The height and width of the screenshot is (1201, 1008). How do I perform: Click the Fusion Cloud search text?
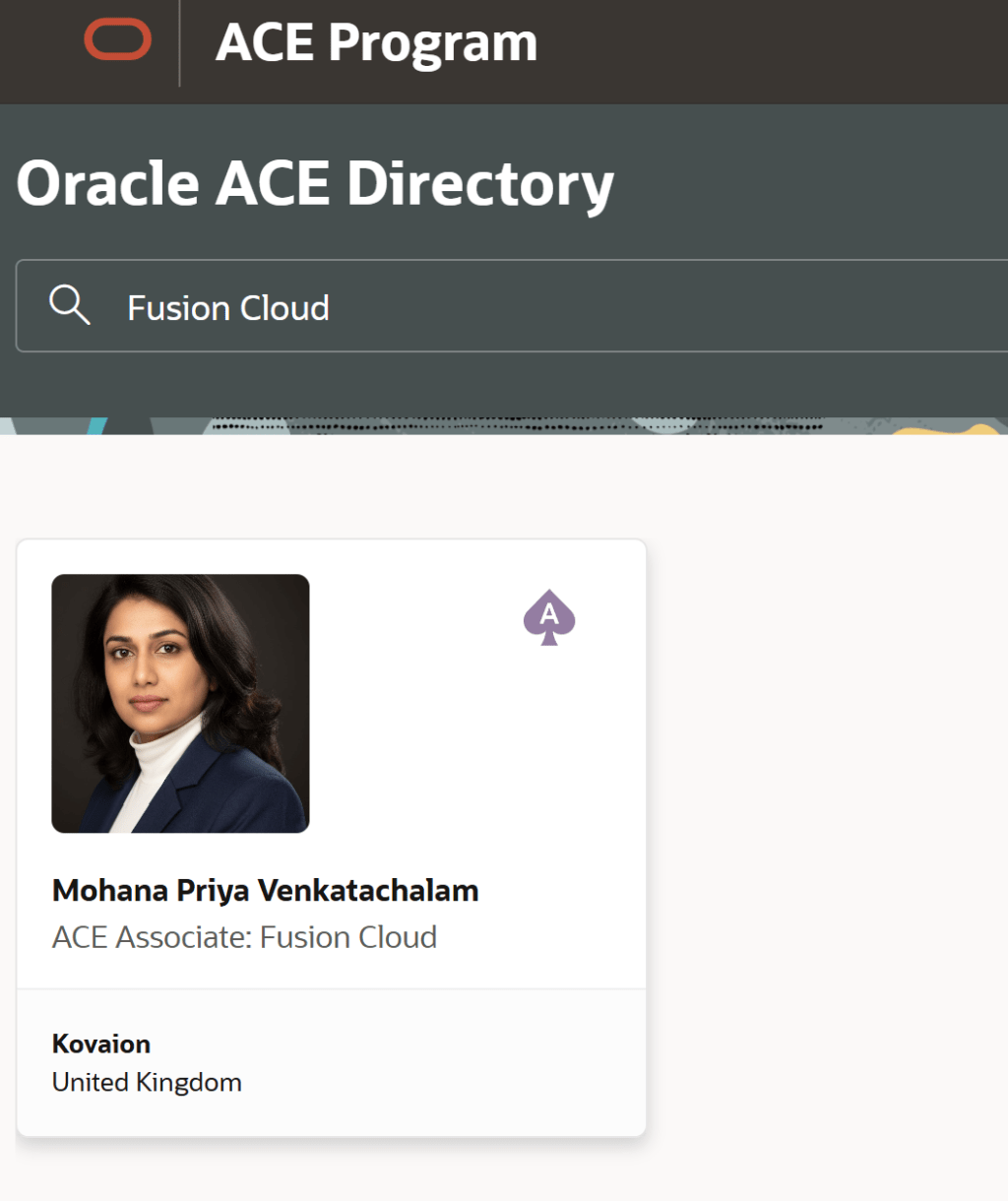click(227, 307)
